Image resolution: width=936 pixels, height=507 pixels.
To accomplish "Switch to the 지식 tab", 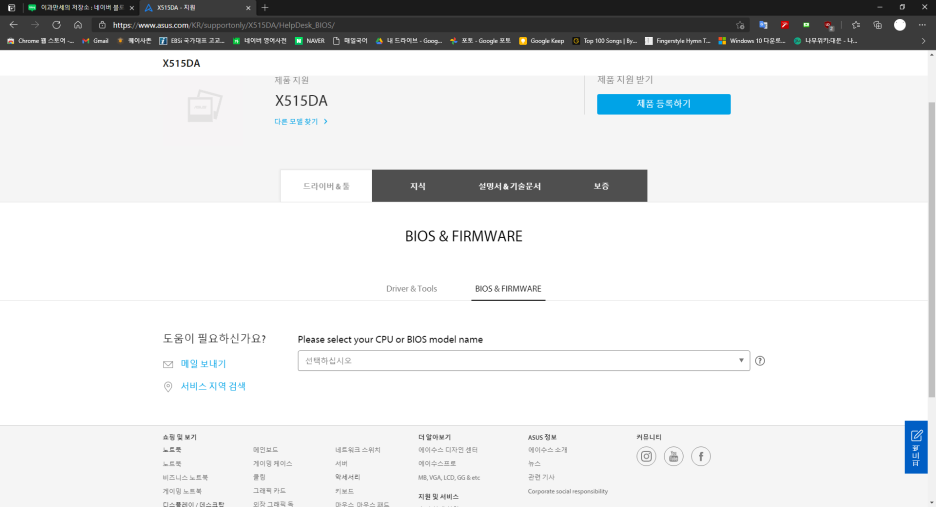I will tap(417, 186).
